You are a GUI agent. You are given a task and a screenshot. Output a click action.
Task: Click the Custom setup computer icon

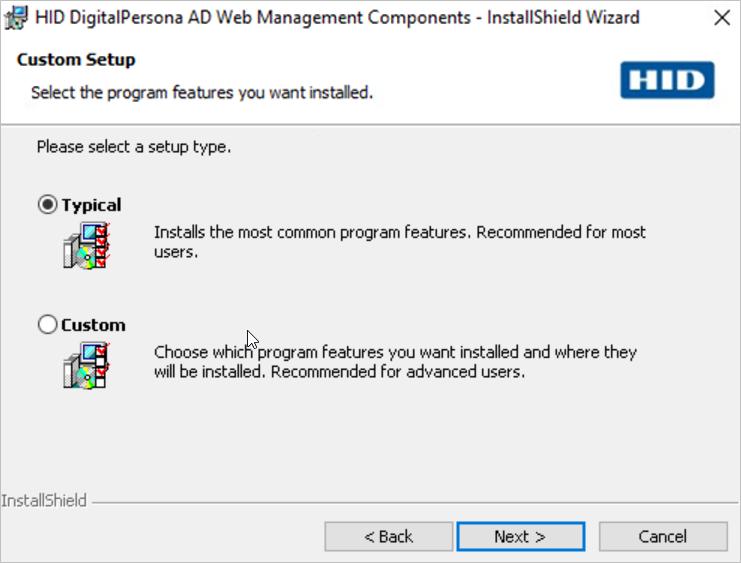tap(85, 365)
